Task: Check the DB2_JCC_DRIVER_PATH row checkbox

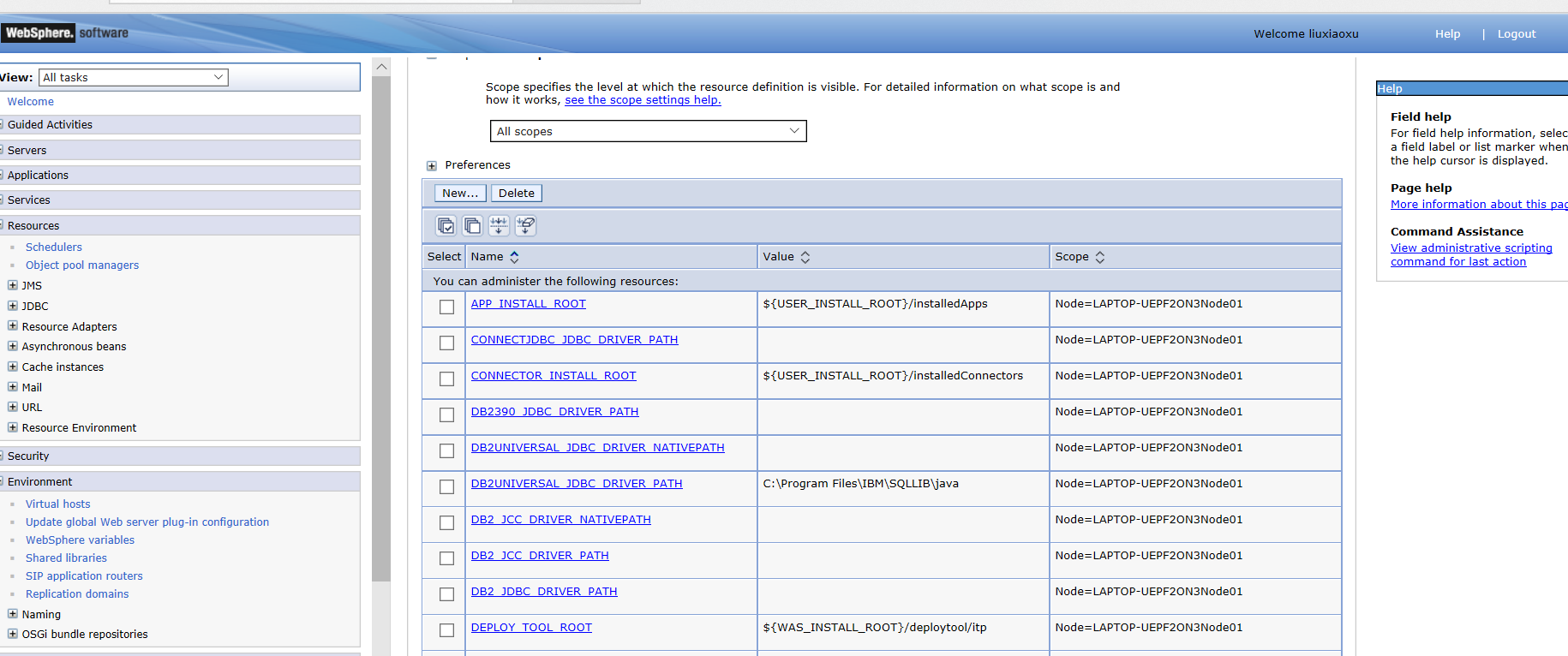Action: [446, 558]
